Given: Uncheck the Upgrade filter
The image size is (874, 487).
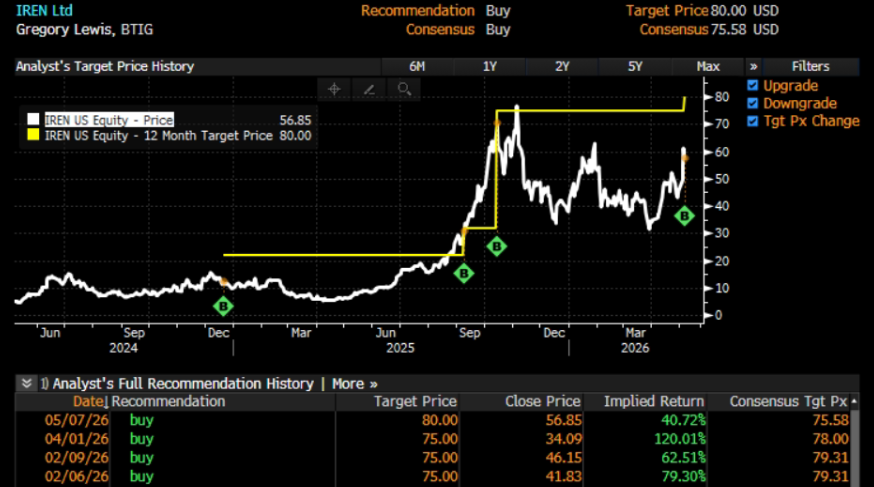Looking at the screenshot, I should tap(752, 85).
